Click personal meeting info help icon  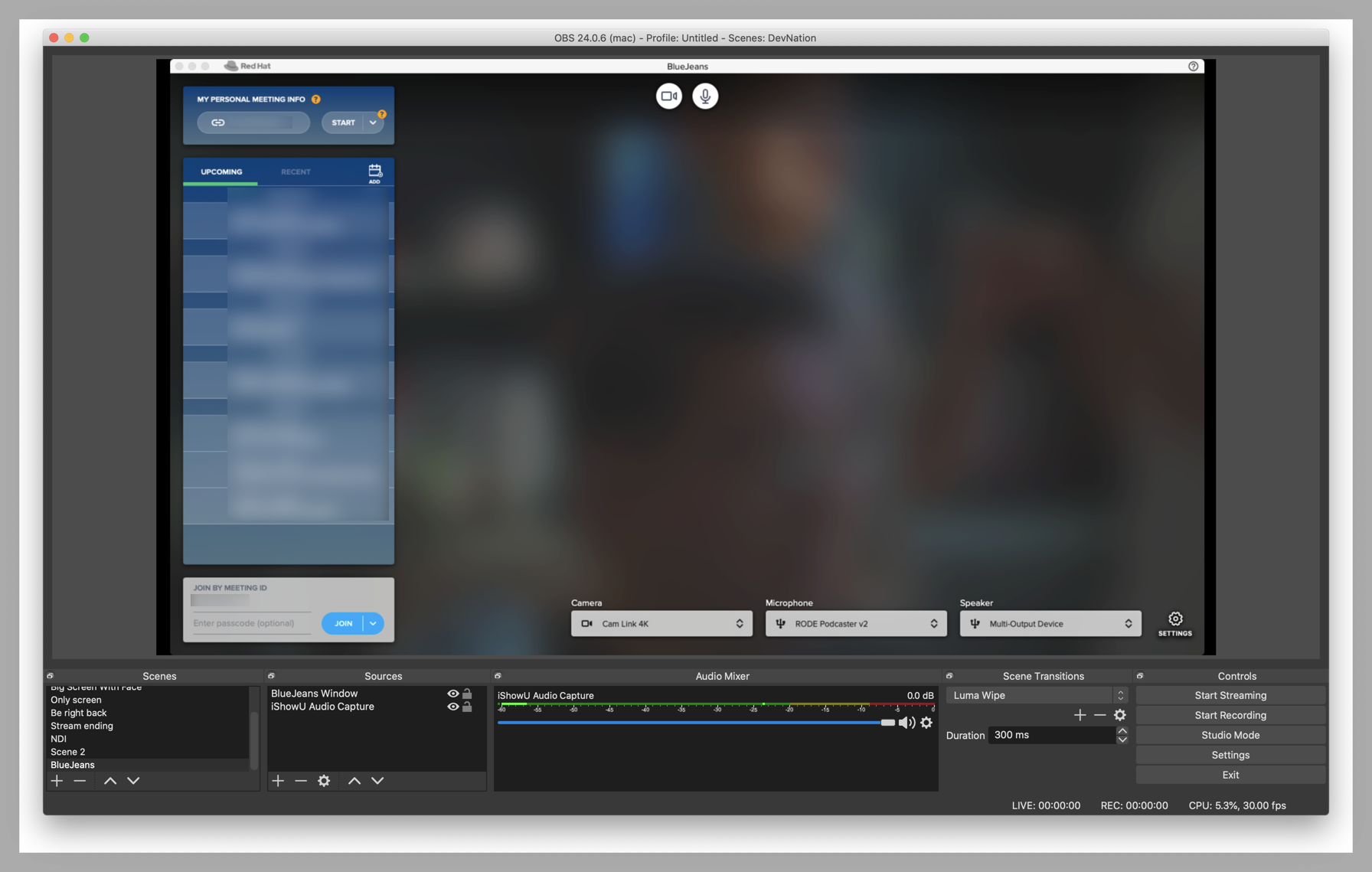pyautogui.click(x=316, y=100)
